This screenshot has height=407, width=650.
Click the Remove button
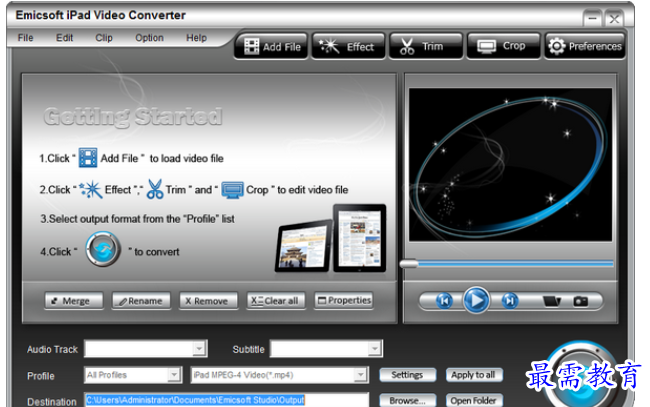[x=209, y=300]
